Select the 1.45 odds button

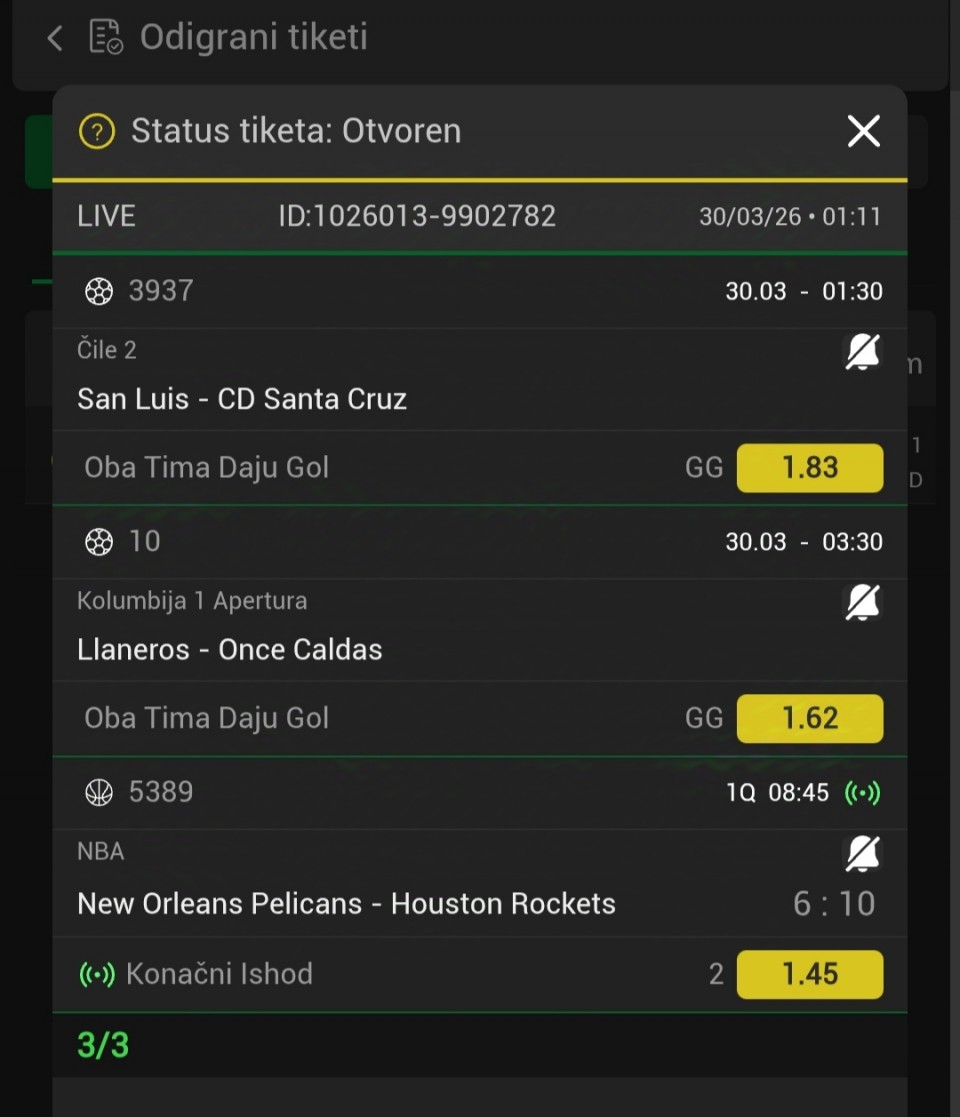coord(810,974)
